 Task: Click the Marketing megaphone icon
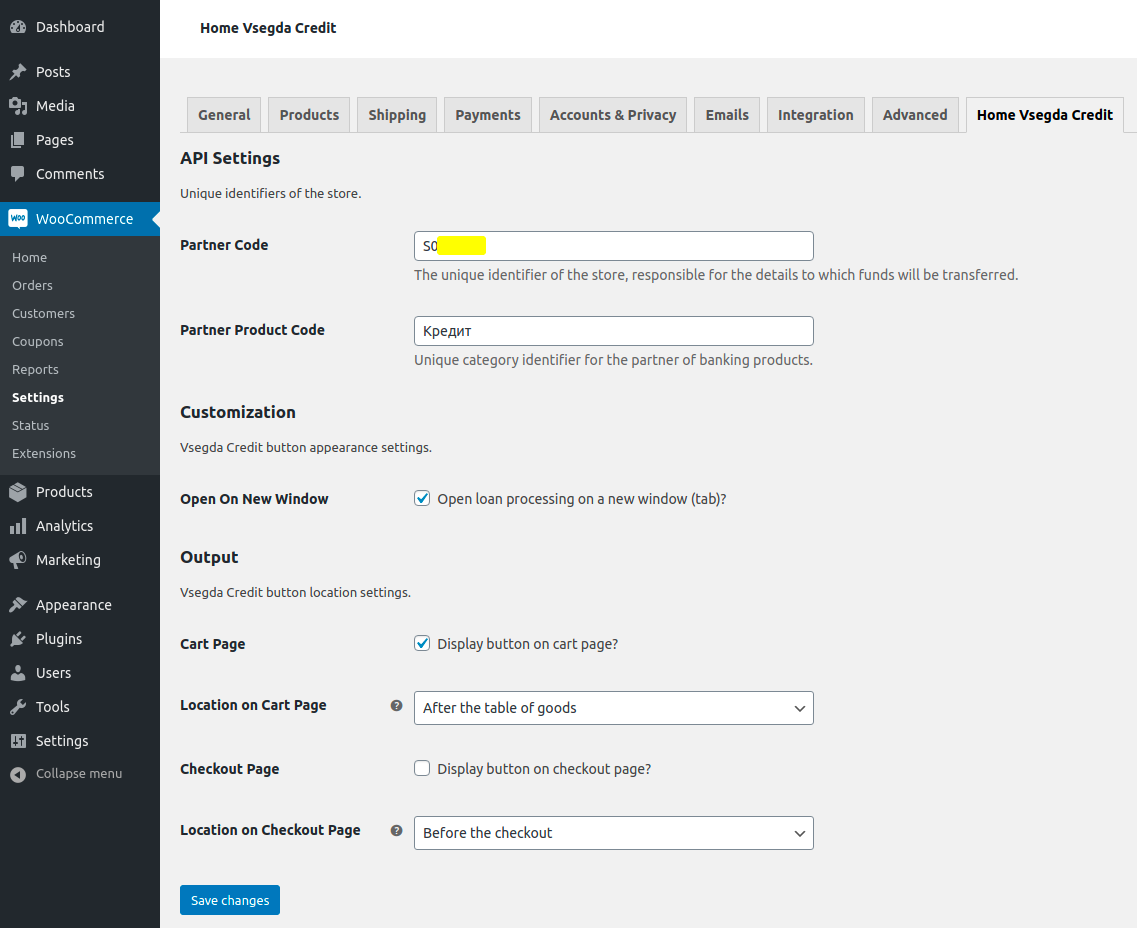pos(18,560)
